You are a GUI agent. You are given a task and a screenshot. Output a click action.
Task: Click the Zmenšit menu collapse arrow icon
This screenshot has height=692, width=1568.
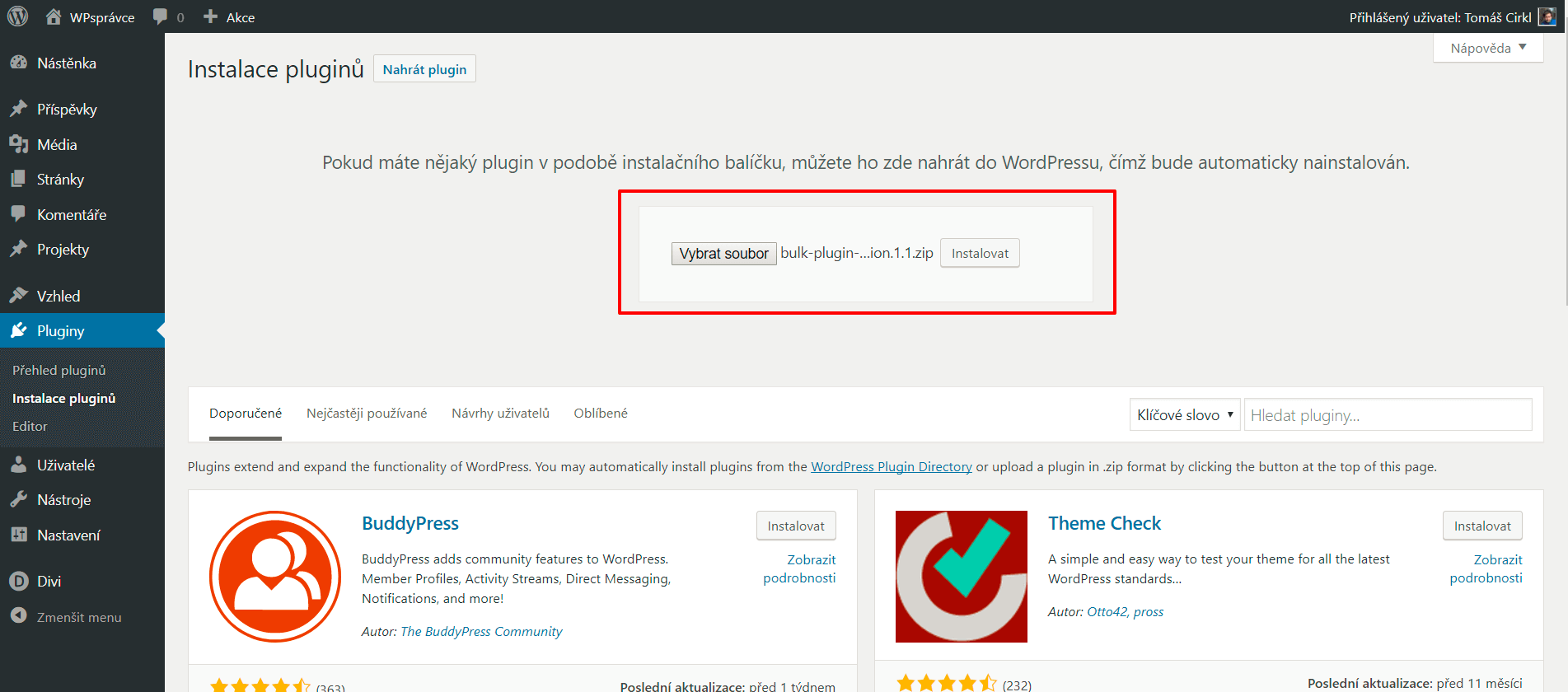(x=18, y=616)
